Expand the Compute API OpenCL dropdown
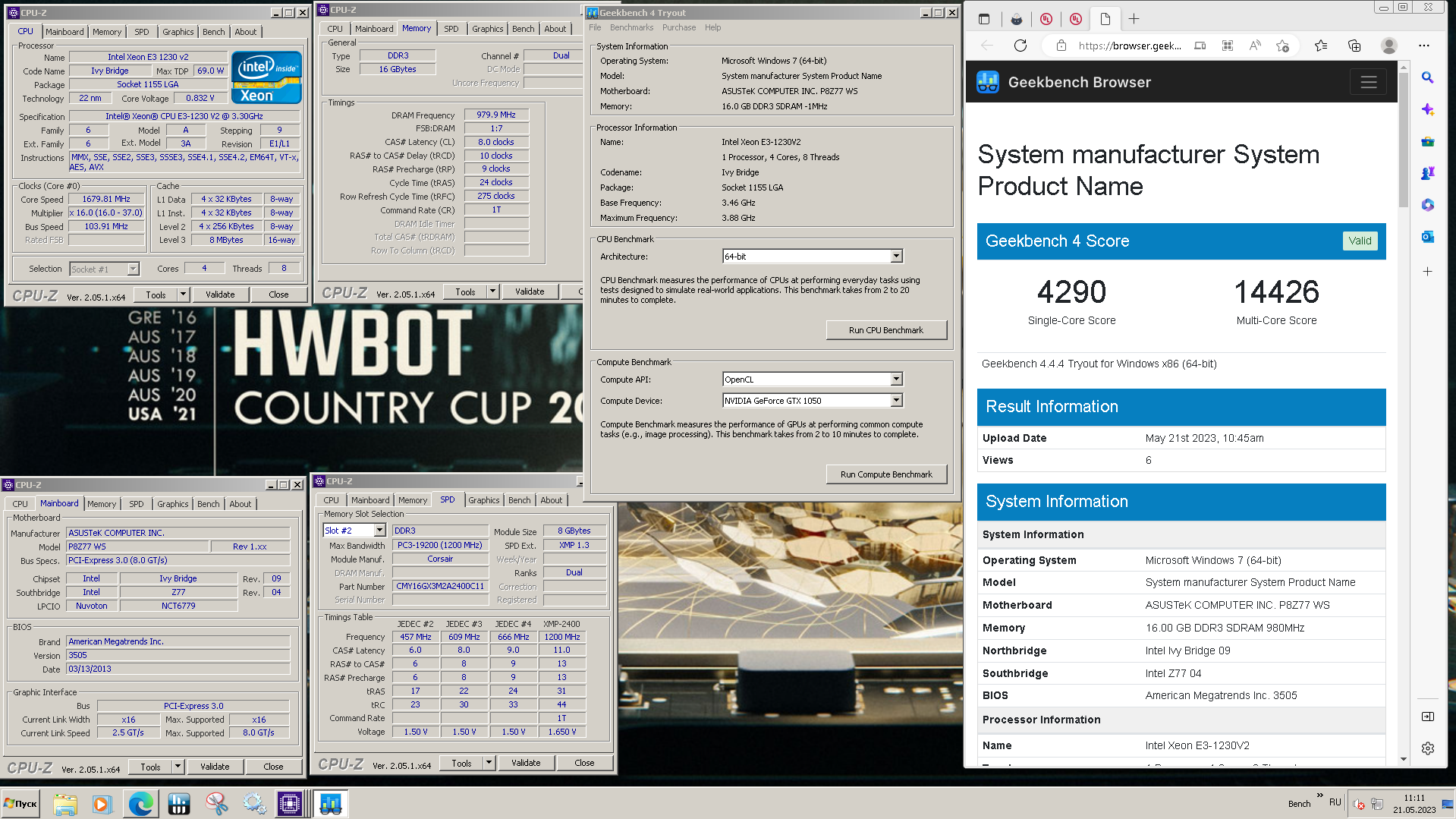The height and width of the screenshot is (819, 1456). pyautogui.click(x=896, y=380)
